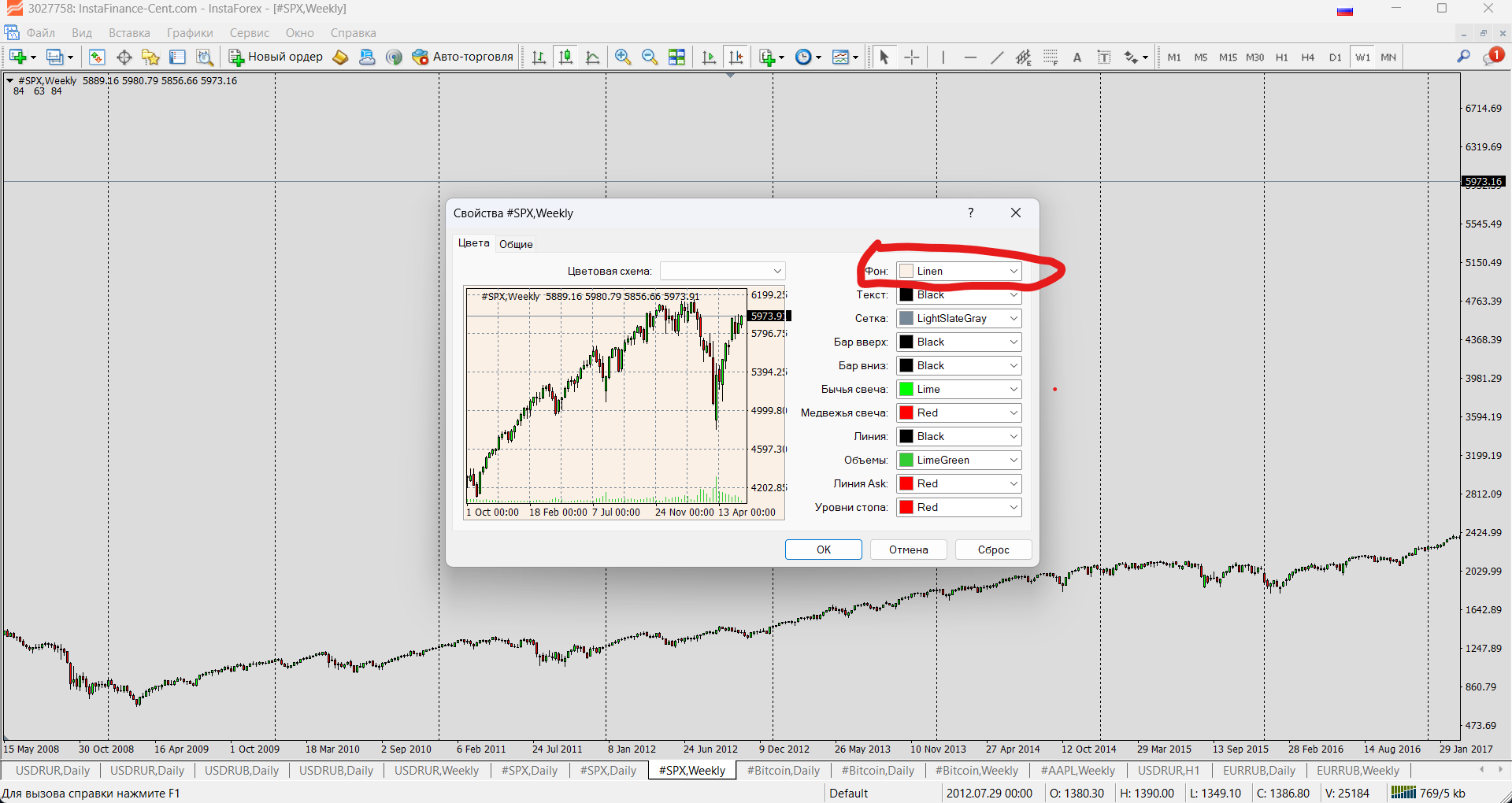Open the Цветовая схема dropdown
The width and height of the screenshot is (1512, 803).
click(x=722, y=271)
